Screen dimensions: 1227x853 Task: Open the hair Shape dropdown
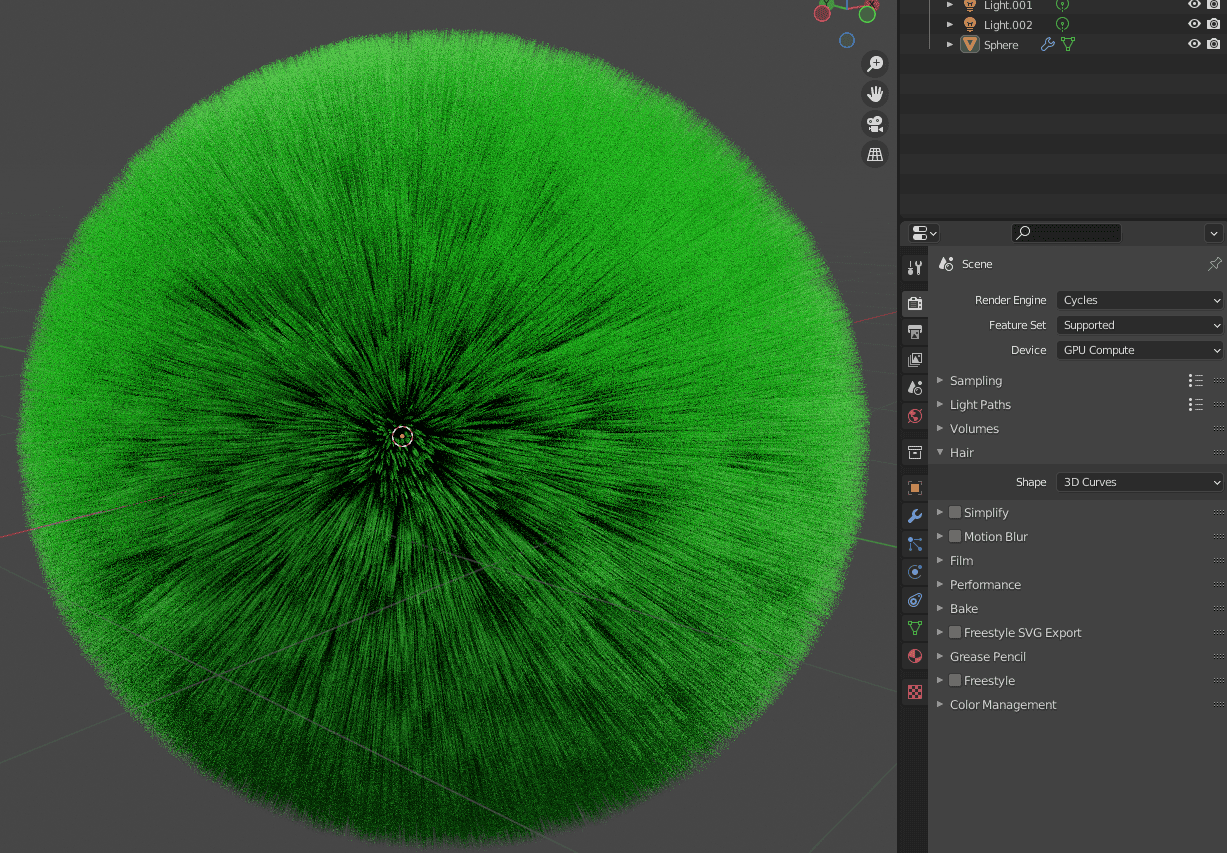click(1139, 481)
